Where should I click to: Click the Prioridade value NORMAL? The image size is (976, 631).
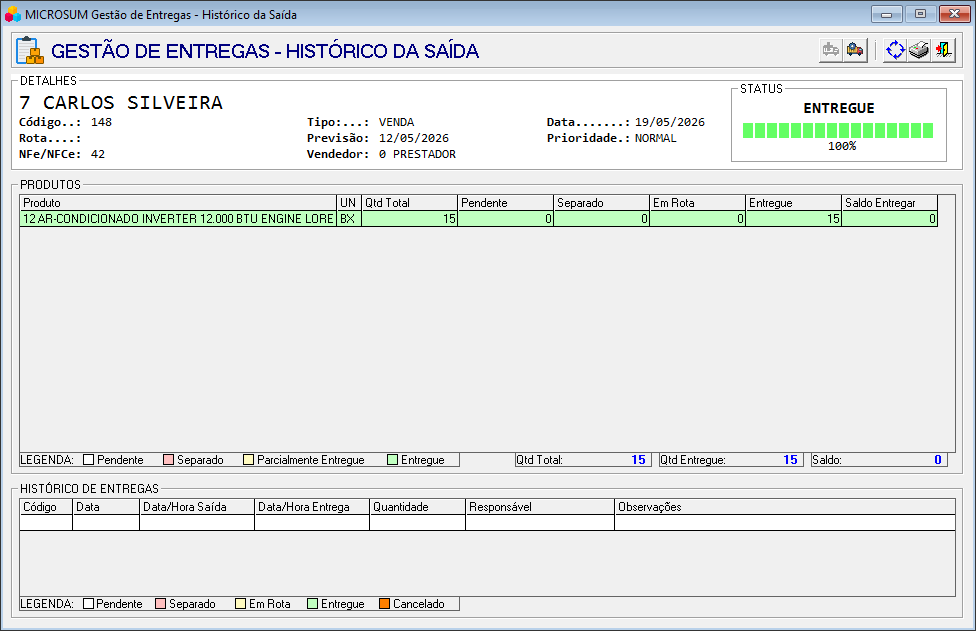pos(655,138)
